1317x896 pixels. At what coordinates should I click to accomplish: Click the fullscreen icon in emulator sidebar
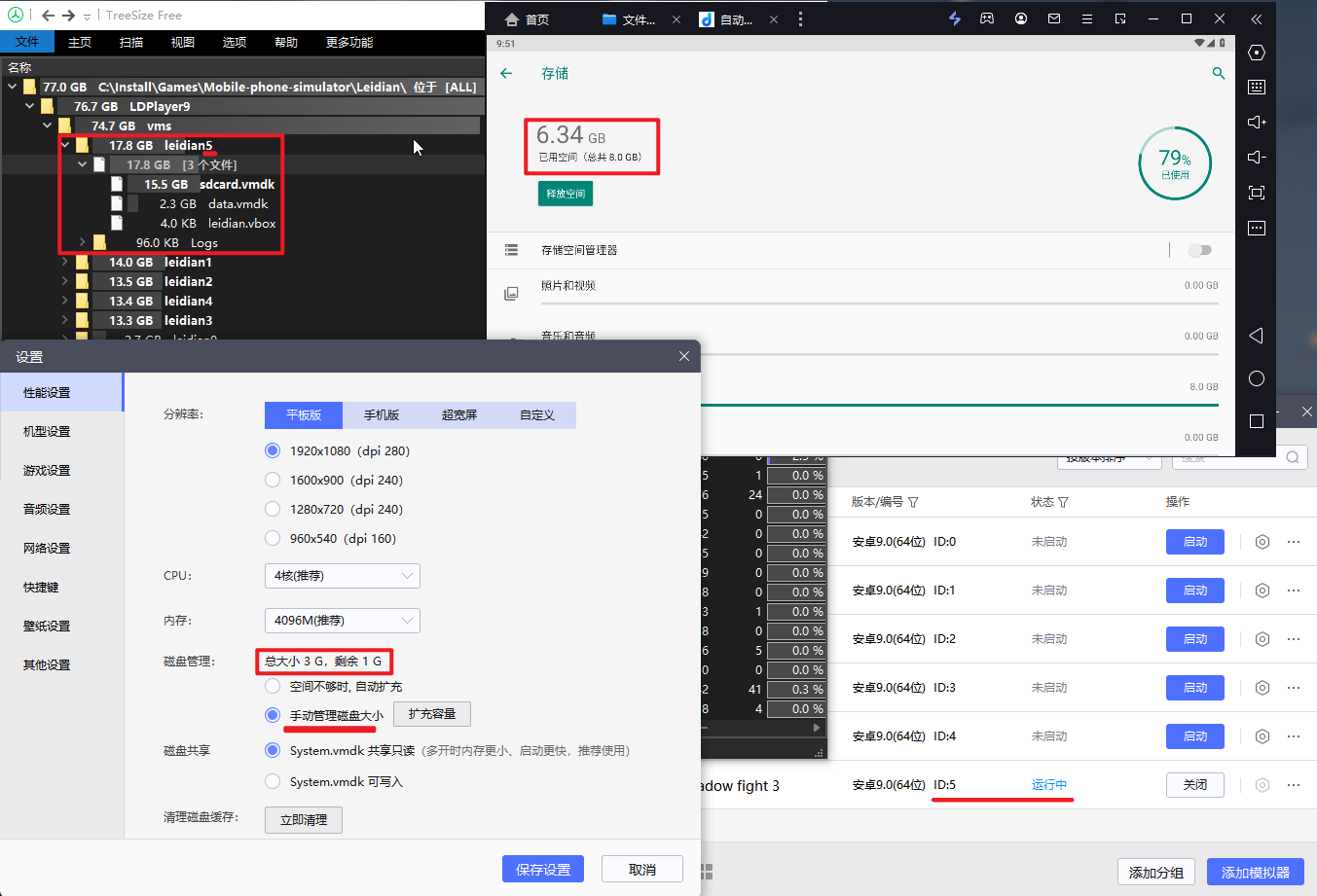tap(1257, 193)
